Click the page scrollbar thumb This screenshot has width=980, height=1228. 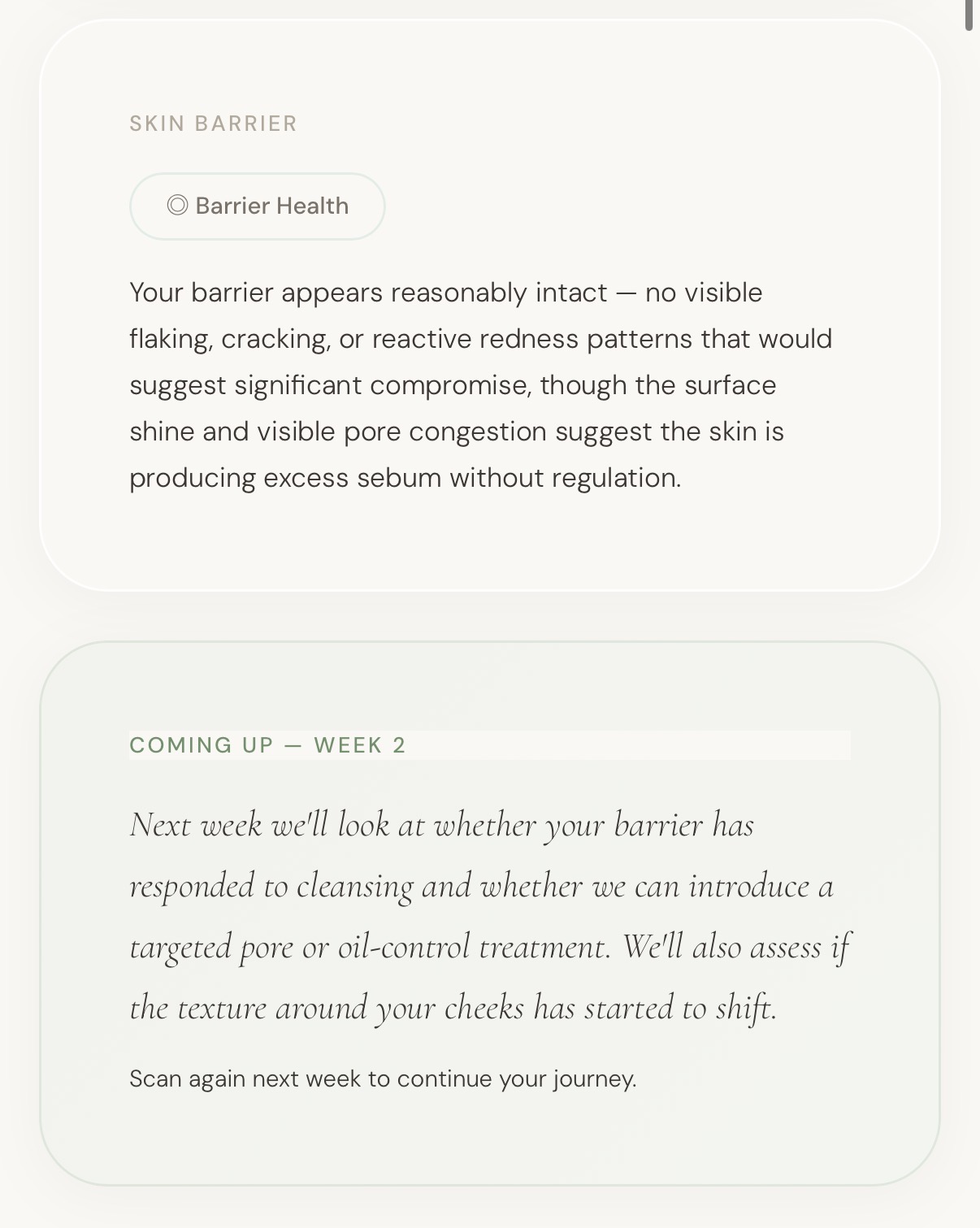(969, 15)
